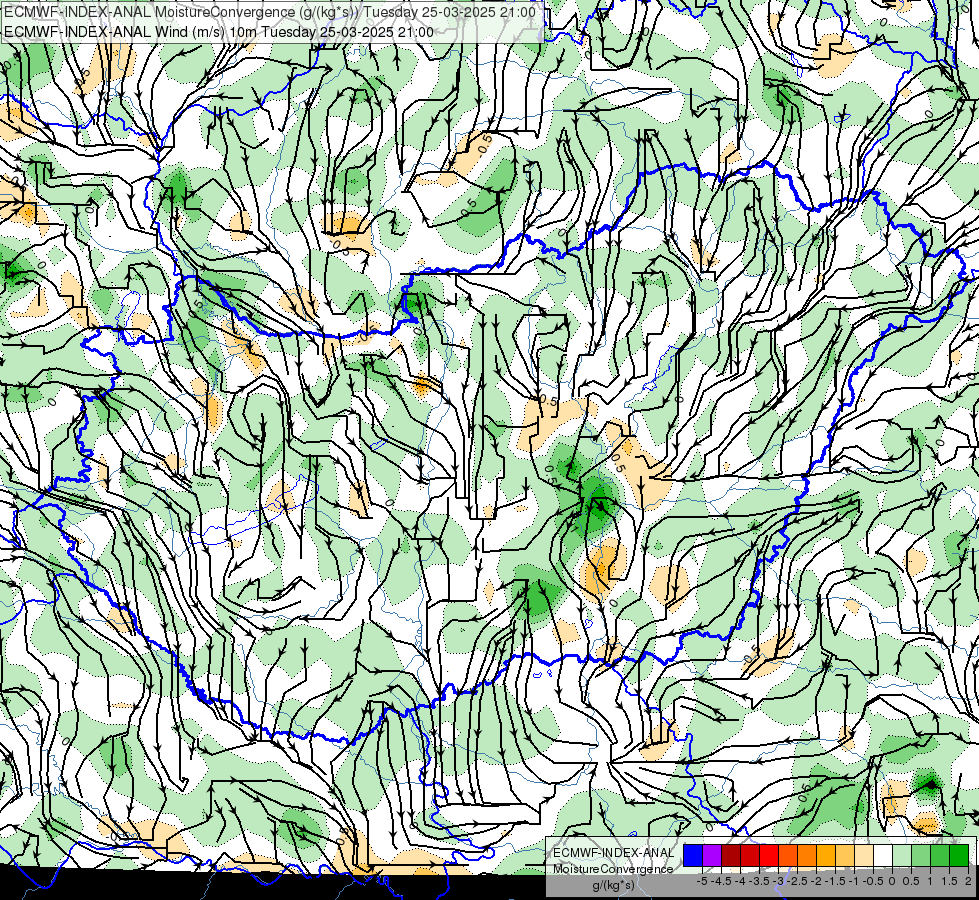Image resolution: width=979 pixels, height=900 pixels.
Task: Click the legend value -5
Action: tap(702, 881)
